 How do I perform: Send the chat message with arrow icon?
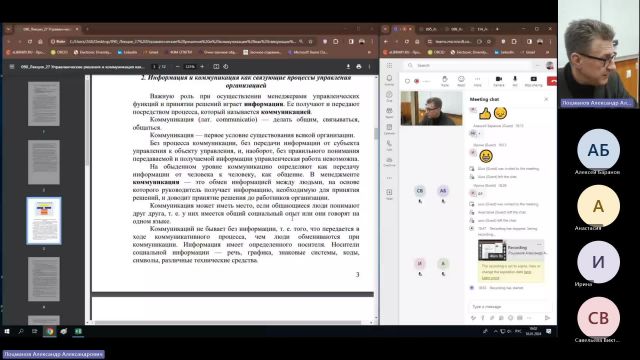[547, 318]
